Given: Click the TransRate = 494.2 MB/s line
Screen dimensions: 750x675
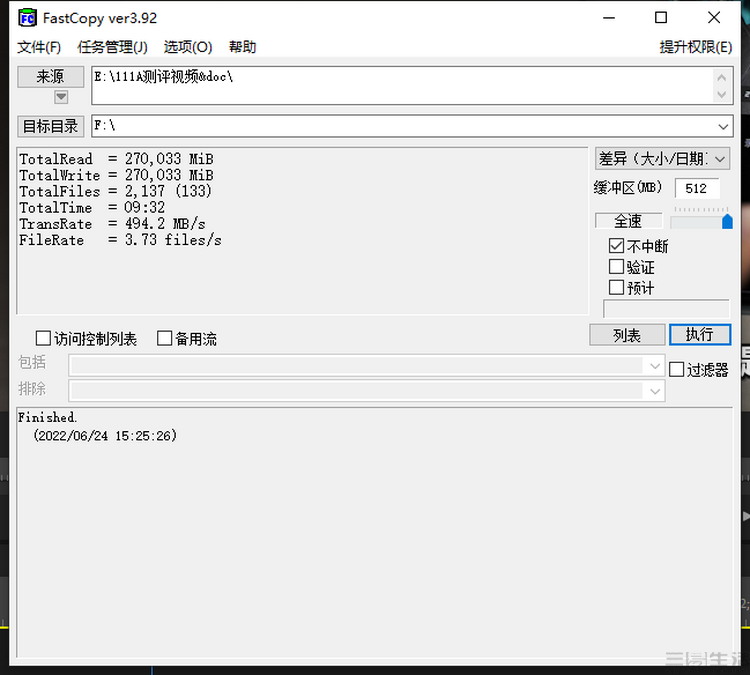Looking at the screenshot, I should [x=112, y=224].
